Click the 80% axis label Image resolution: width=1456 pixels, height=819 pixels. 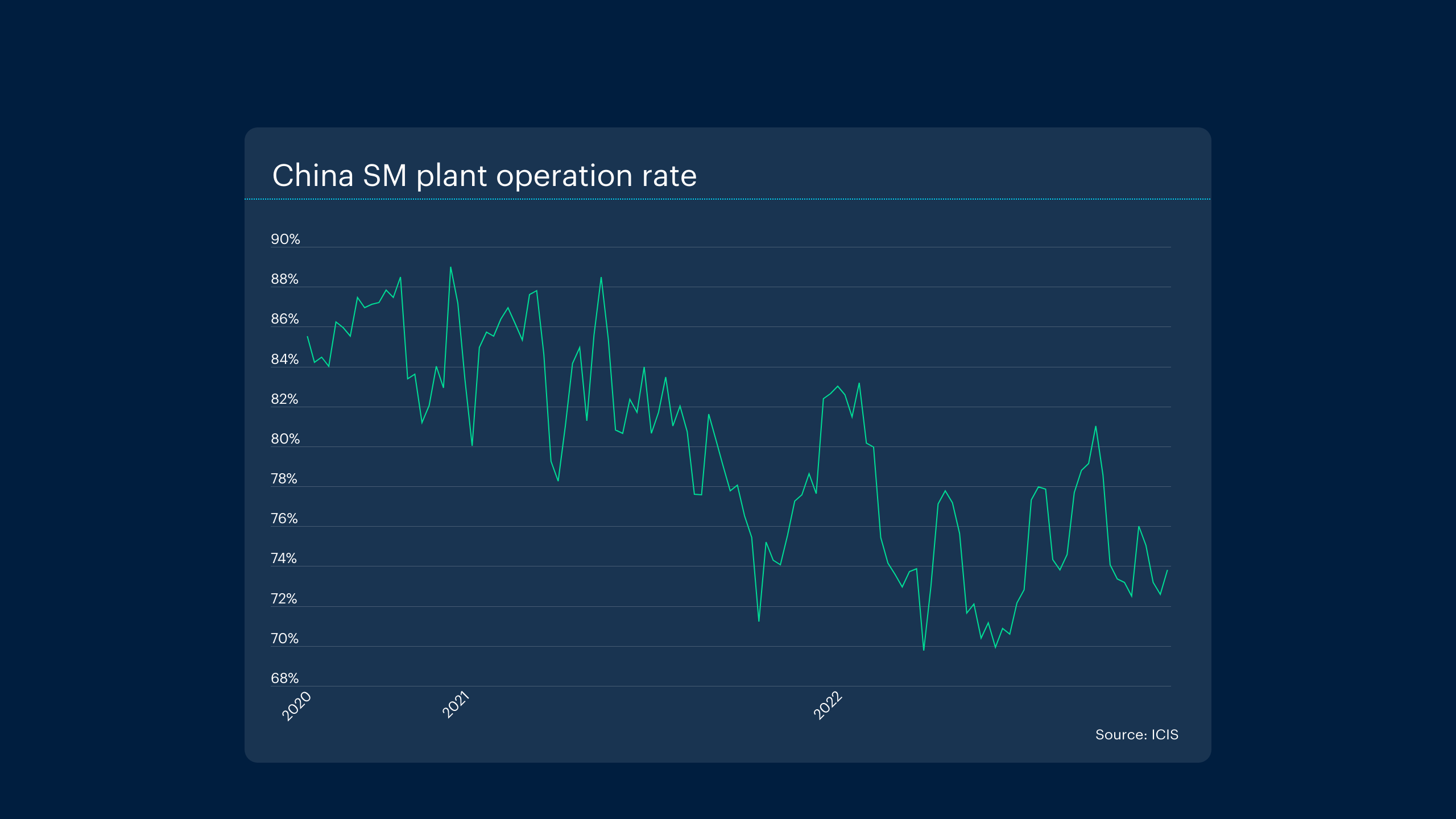[285, 439]
